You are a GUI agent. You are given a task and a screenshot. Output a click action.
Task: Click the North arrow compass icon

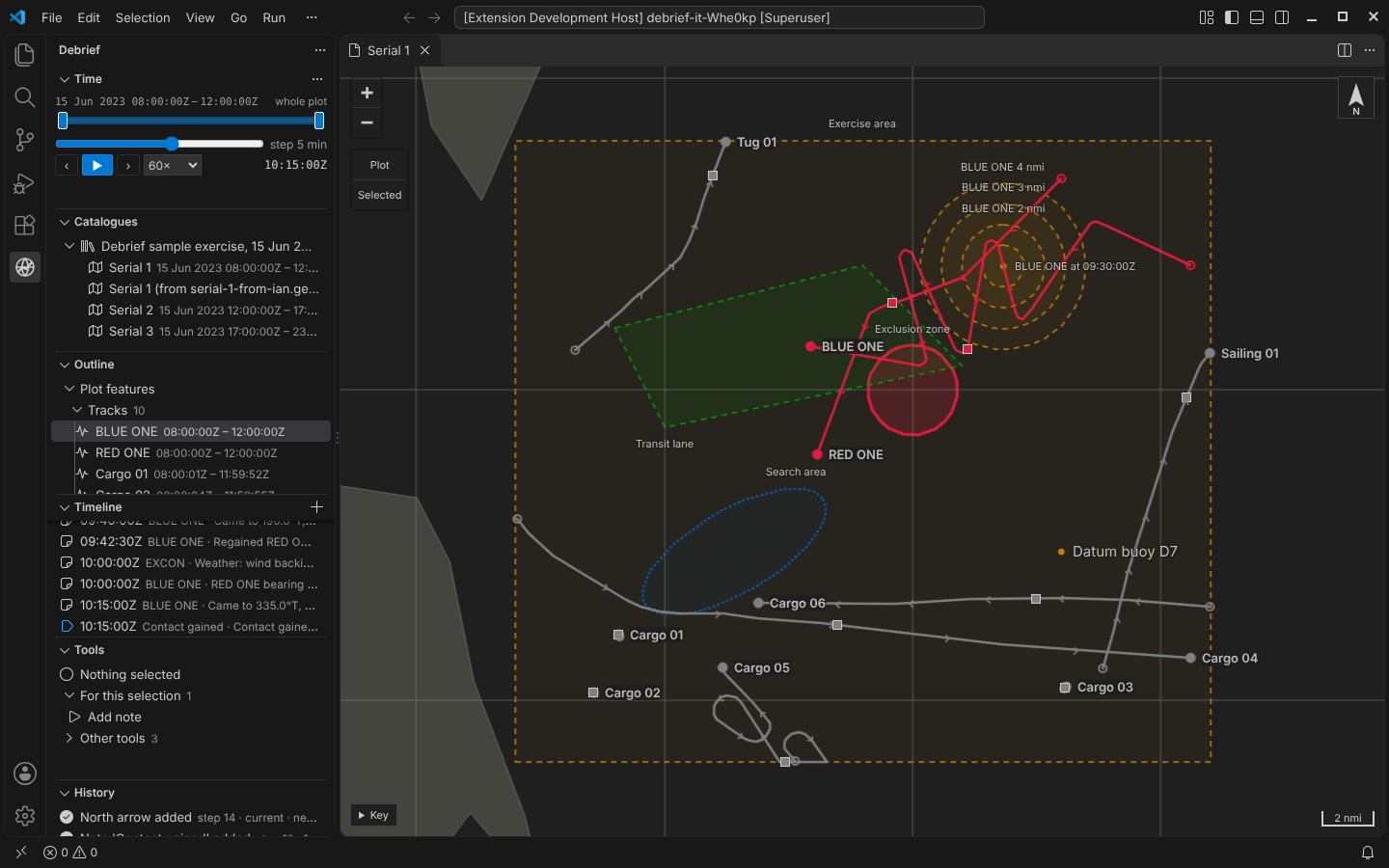pos(1355,97)
